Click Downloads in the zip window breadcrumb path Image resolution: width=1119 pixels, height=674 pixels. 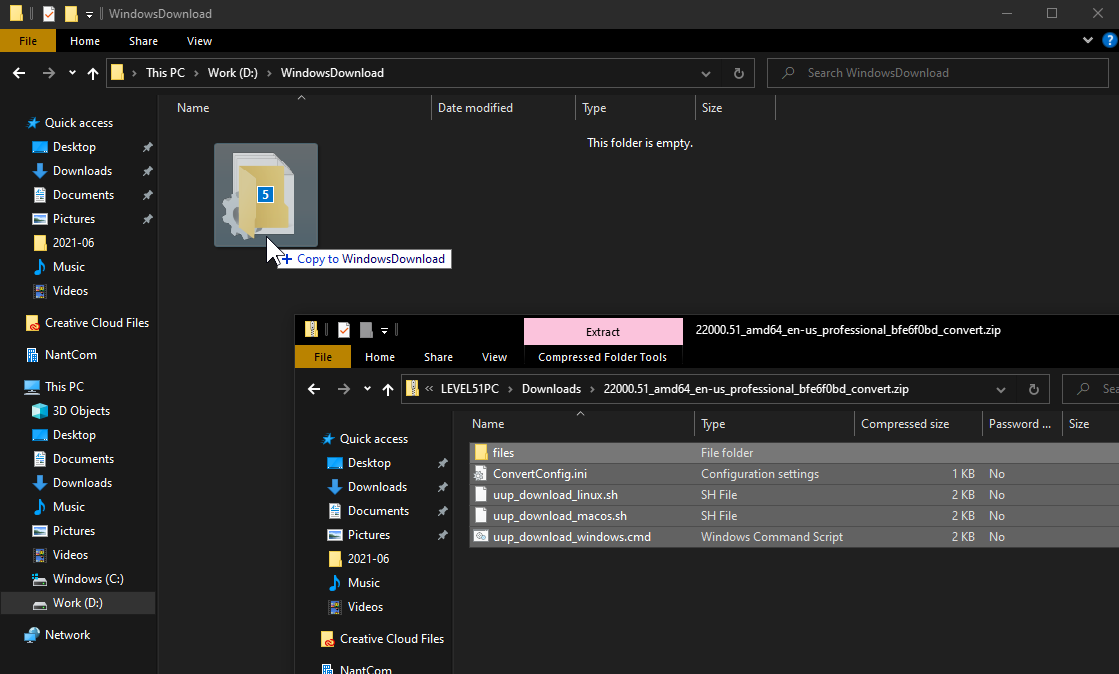point(551,389)
